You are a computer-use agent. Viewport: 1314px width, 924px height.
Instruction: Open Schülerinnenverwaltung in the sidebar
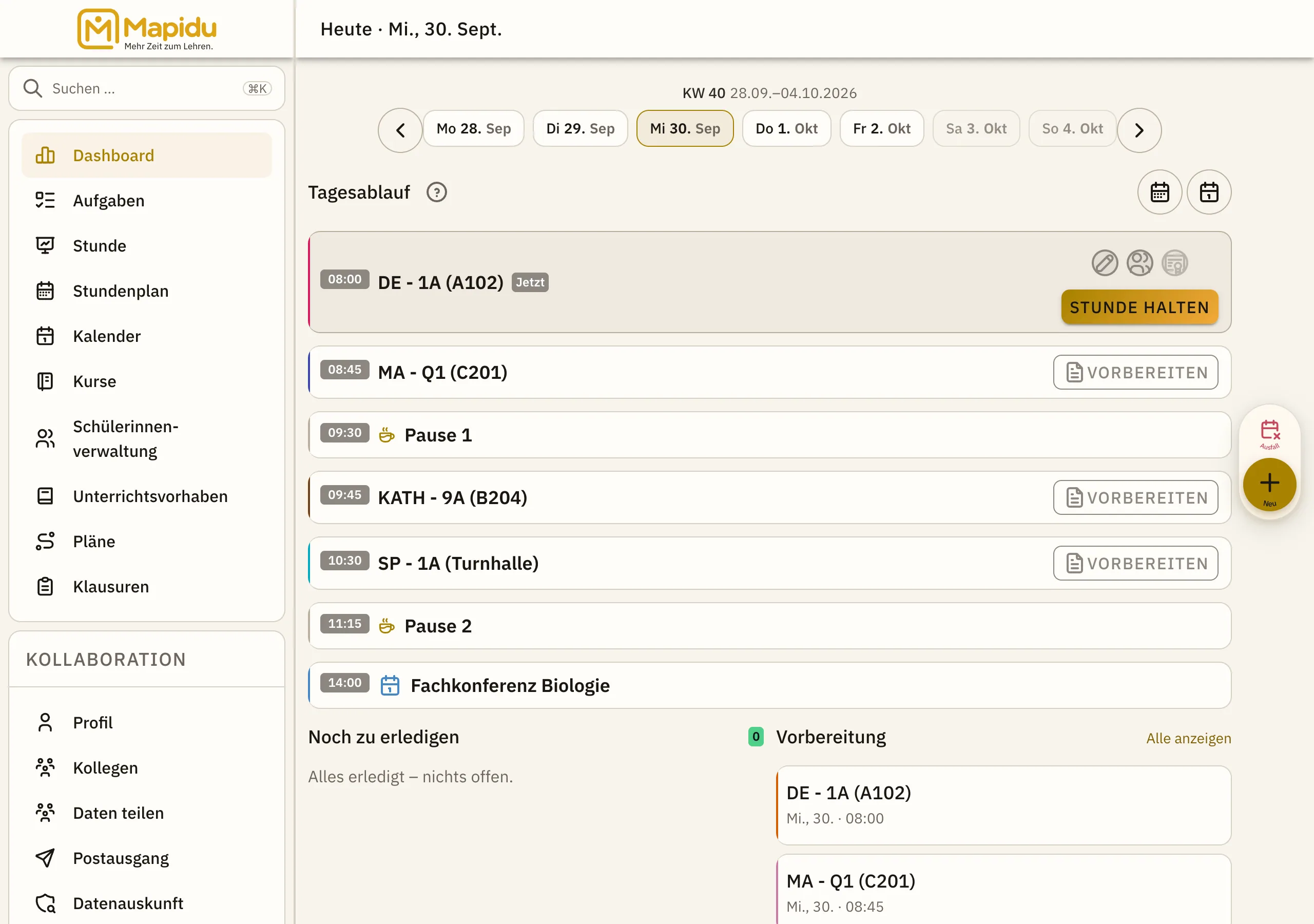(x=146, y=438)
